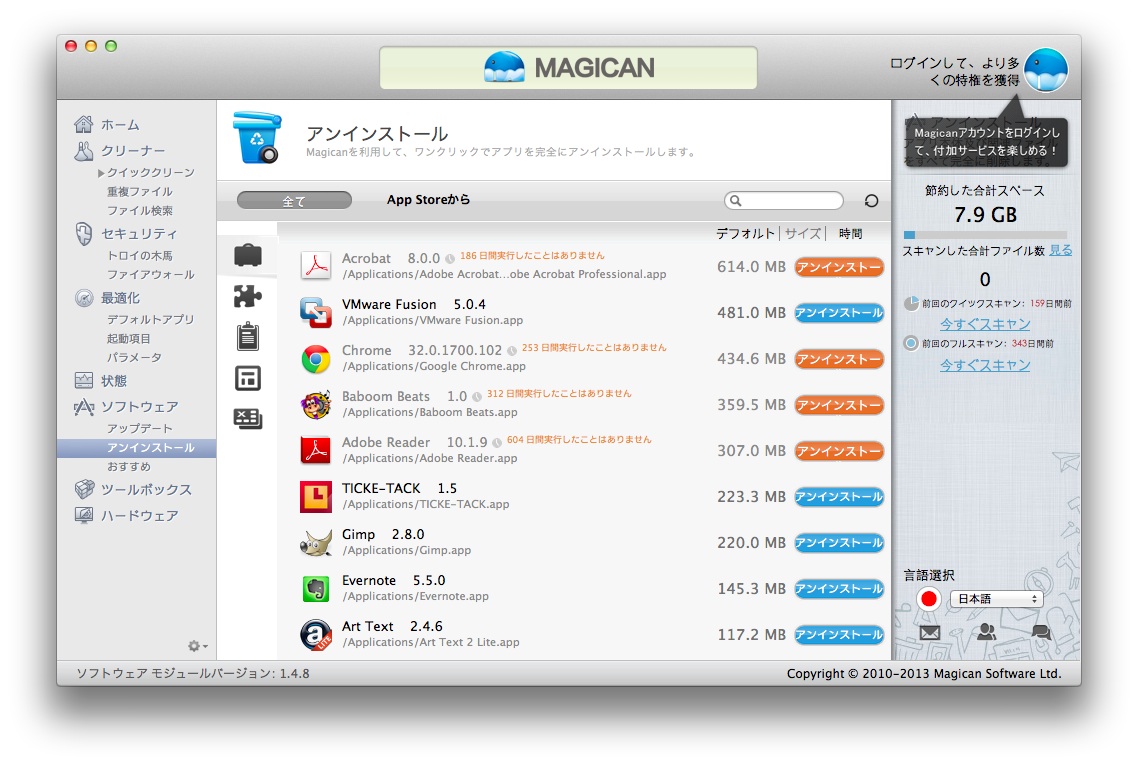The image size is (1138, 765).
Task: Uninstall Chrome with its orange button
Action: click(x=839, y=359)
